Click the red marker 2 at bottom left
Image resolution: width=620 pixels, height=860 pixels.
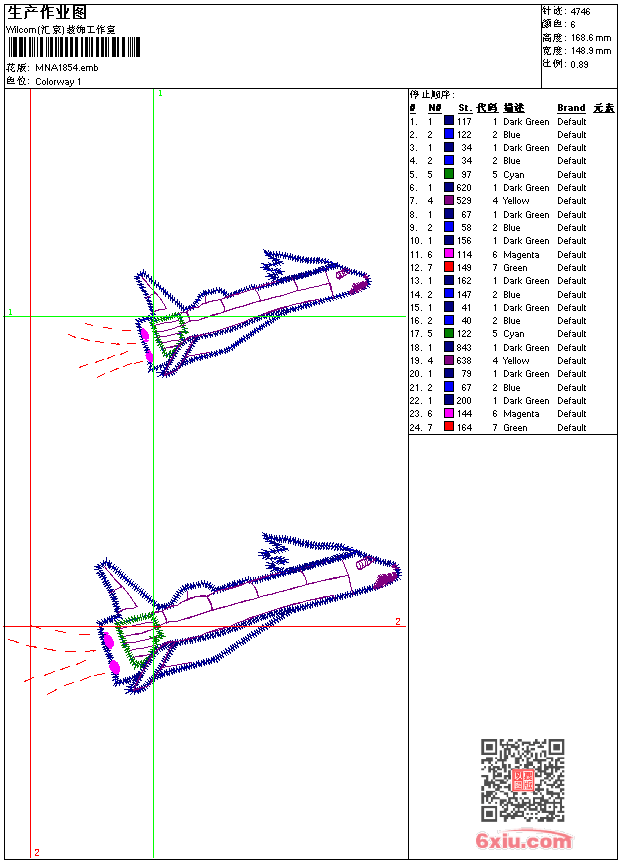tap(37, 852)
